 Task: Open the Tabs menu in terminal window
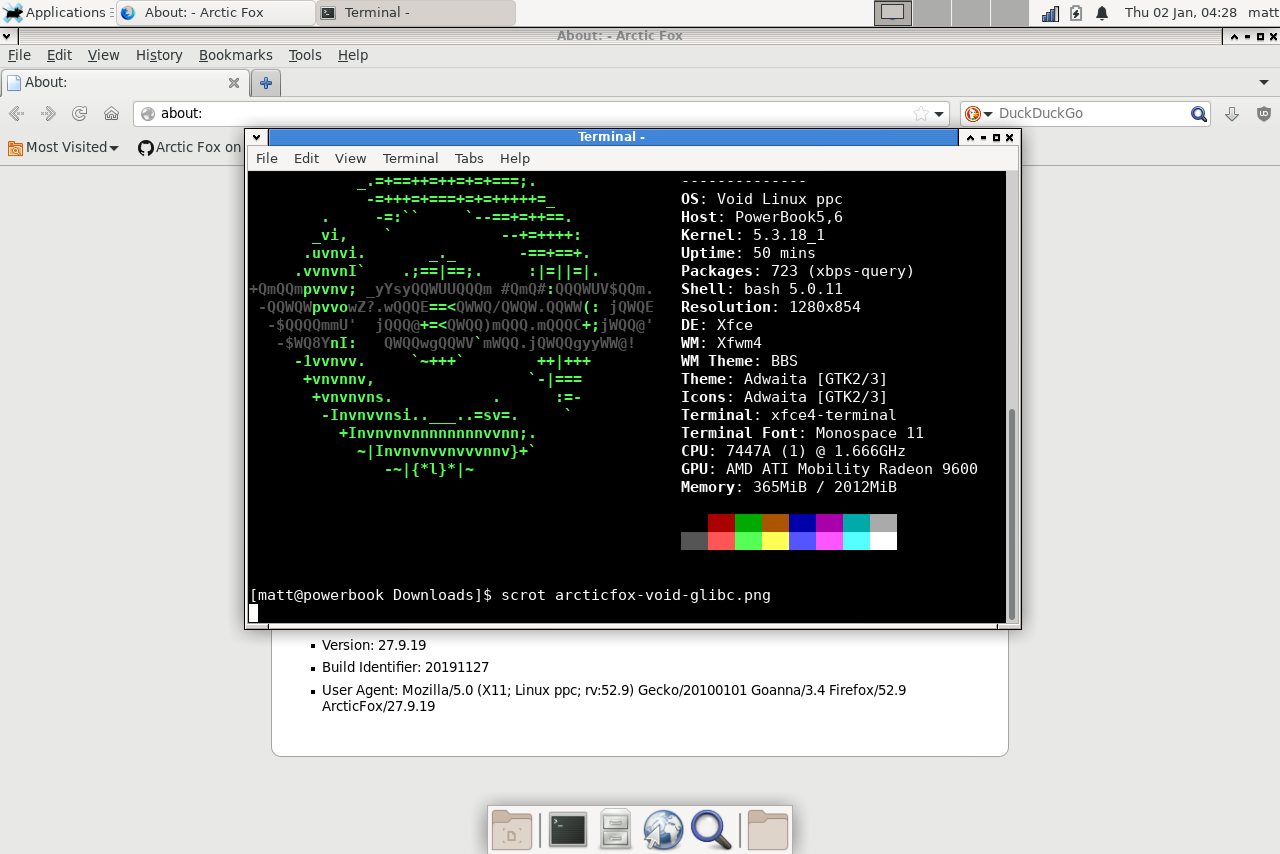click(469, 158)
